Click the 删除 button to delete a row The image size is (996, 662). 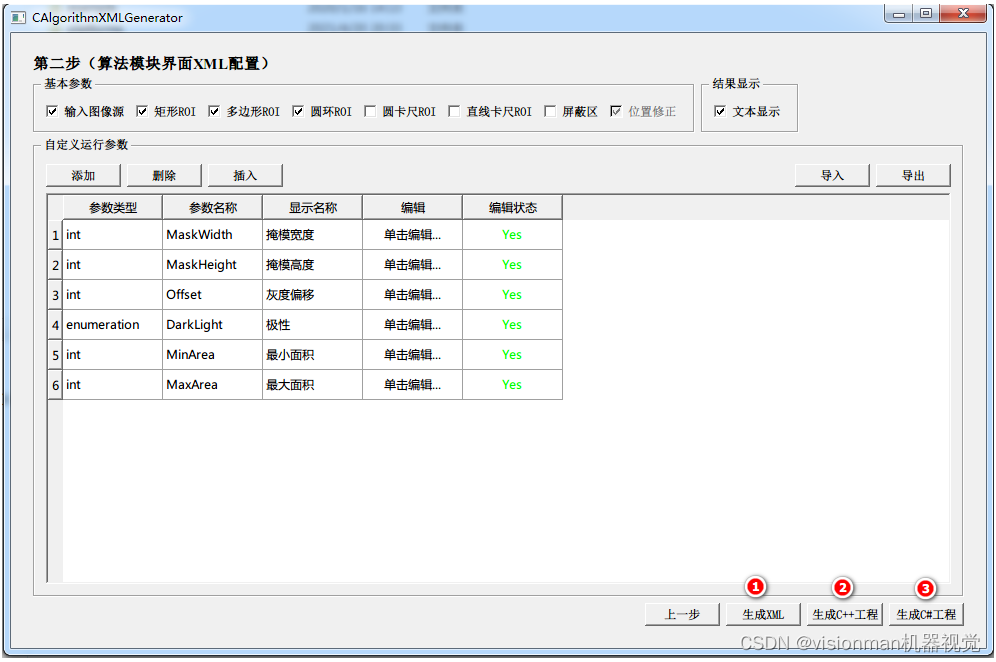point(163,175)
